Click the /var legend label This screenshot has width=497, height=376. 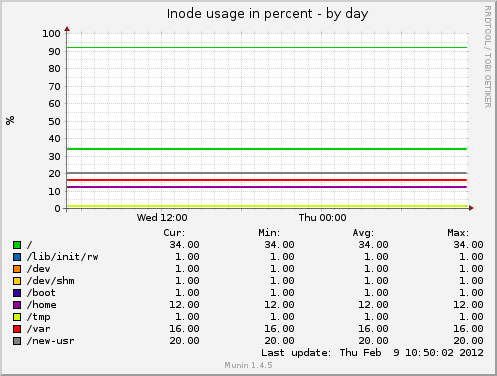pyautogui.click(x=39, y=329)
